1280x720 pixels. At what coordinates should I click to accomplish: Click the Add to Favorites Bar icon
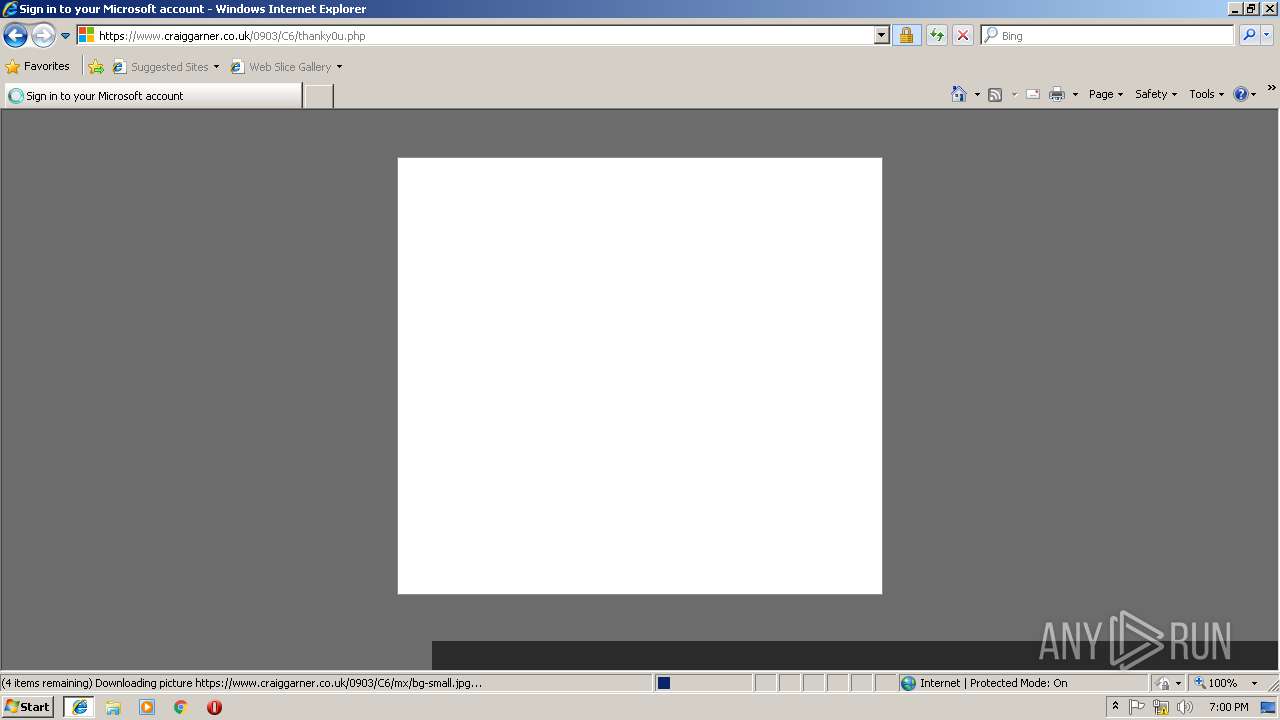pos(96,67)
